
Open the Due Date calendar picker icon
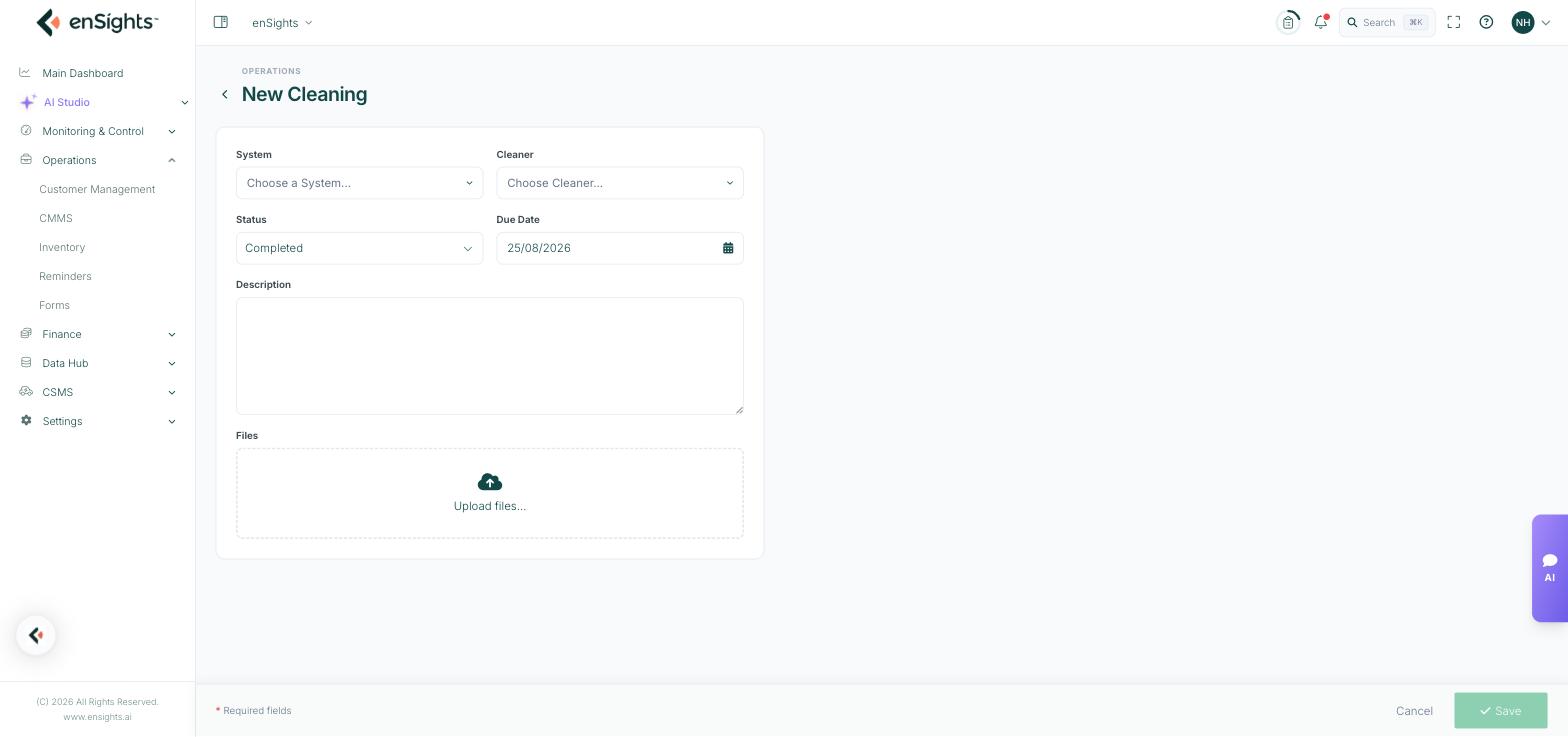(x=728, y=248)
